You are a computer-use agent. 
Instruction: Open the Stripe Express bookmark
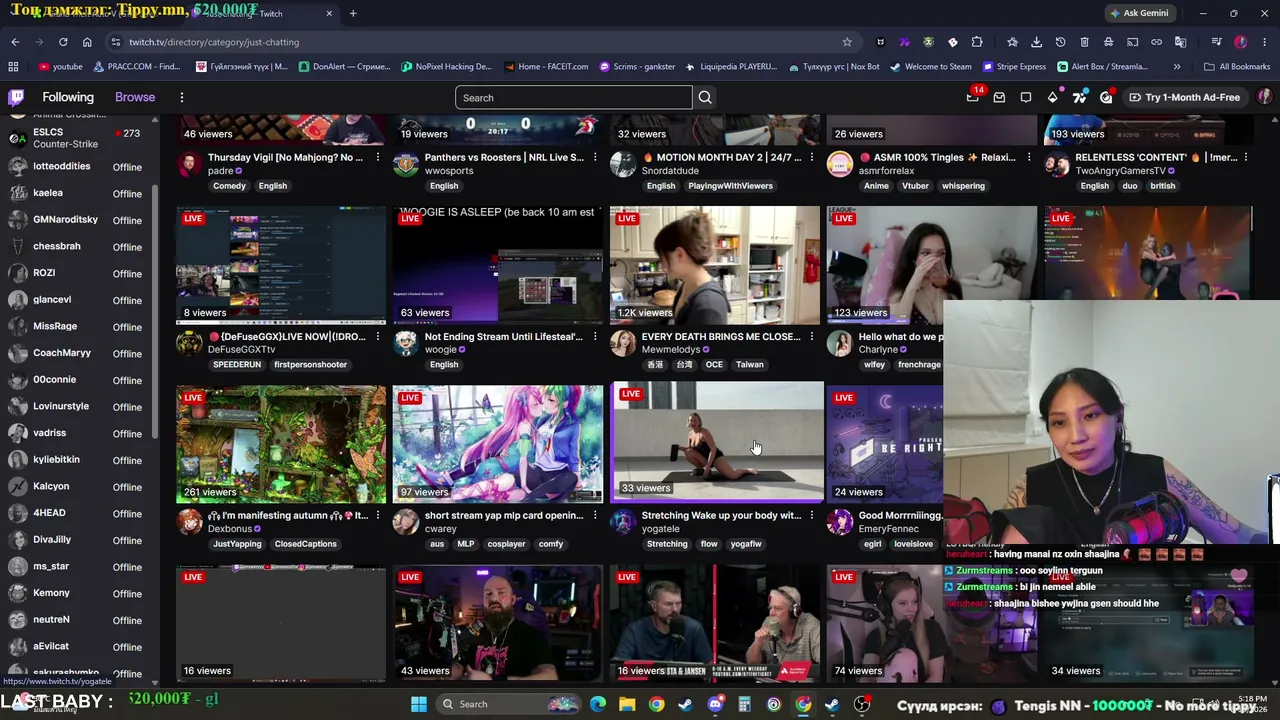[x=1014, y=67]
